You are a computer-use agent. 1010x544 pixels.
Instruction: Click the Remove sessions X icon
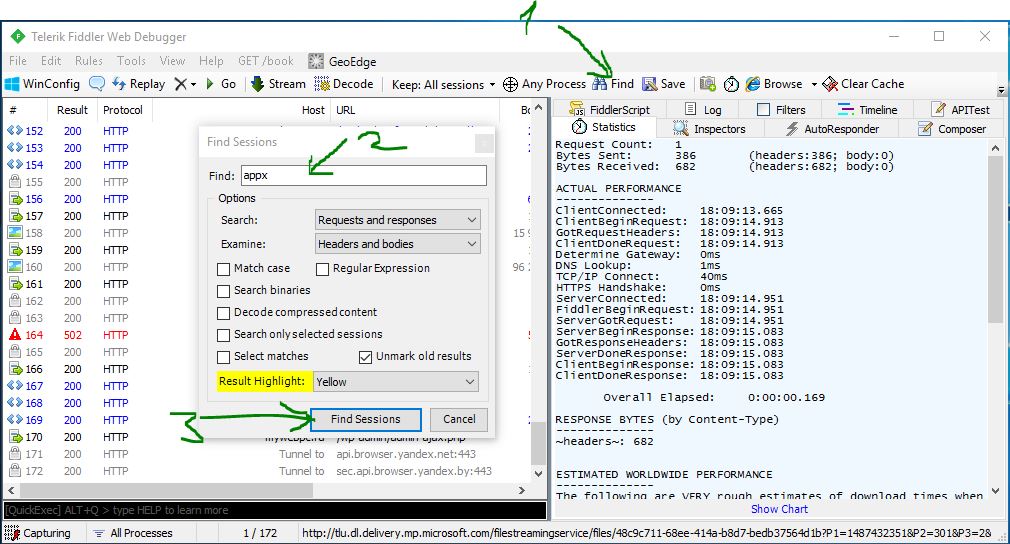point(181,84)
